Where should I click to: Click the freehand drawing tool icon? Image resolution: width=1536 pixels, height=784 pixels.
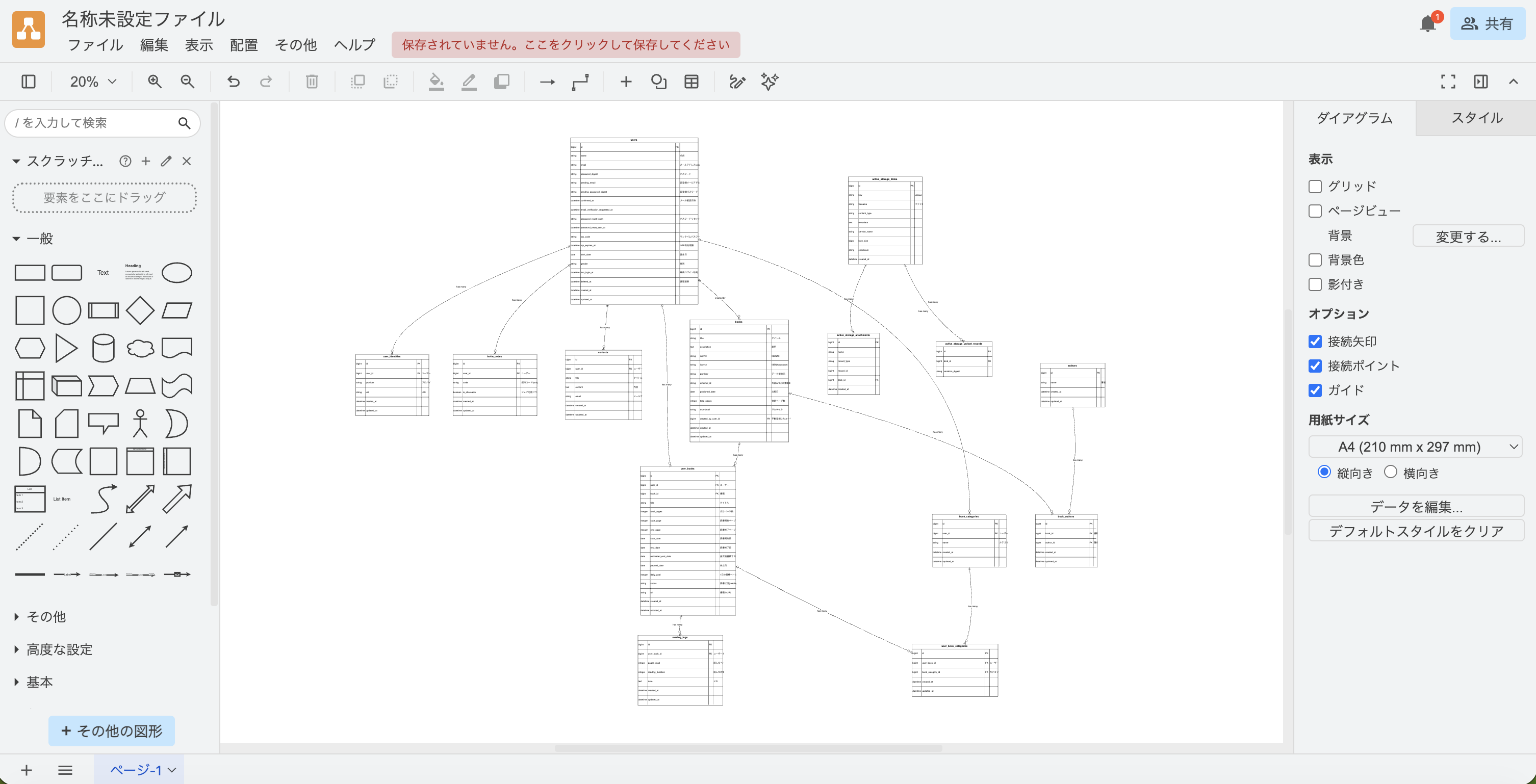(737, 82)
